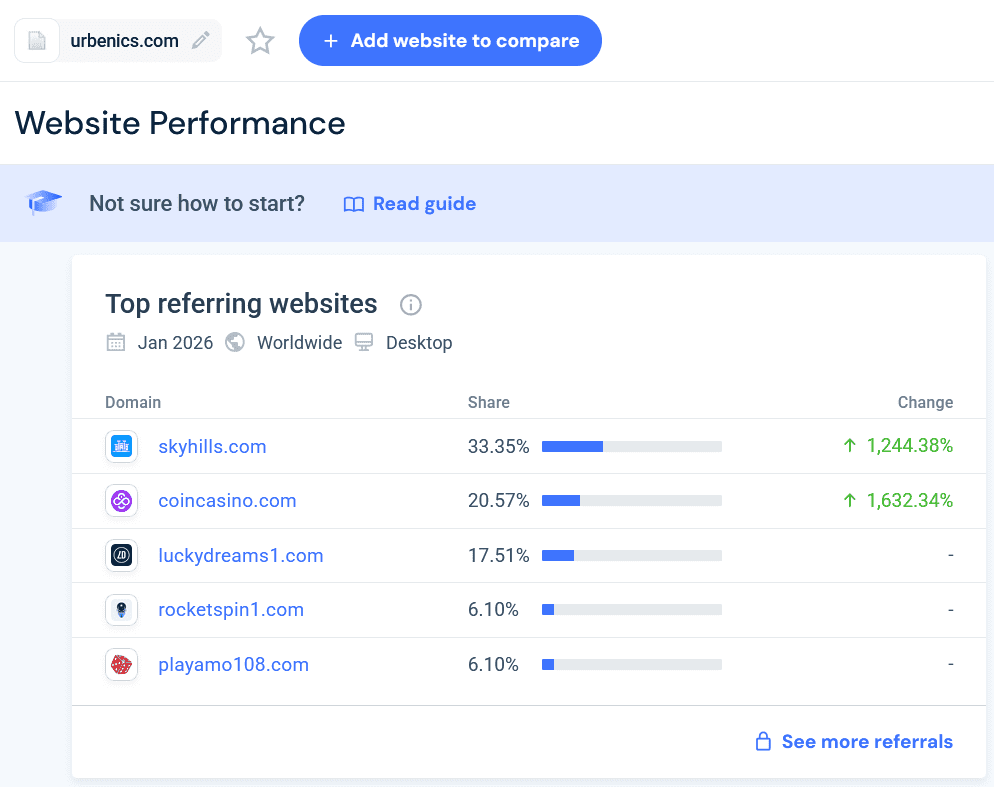Viewport: 994px width, 787px height.
Task: Click the coincasino.com favicon
Action: click(121, 501)
